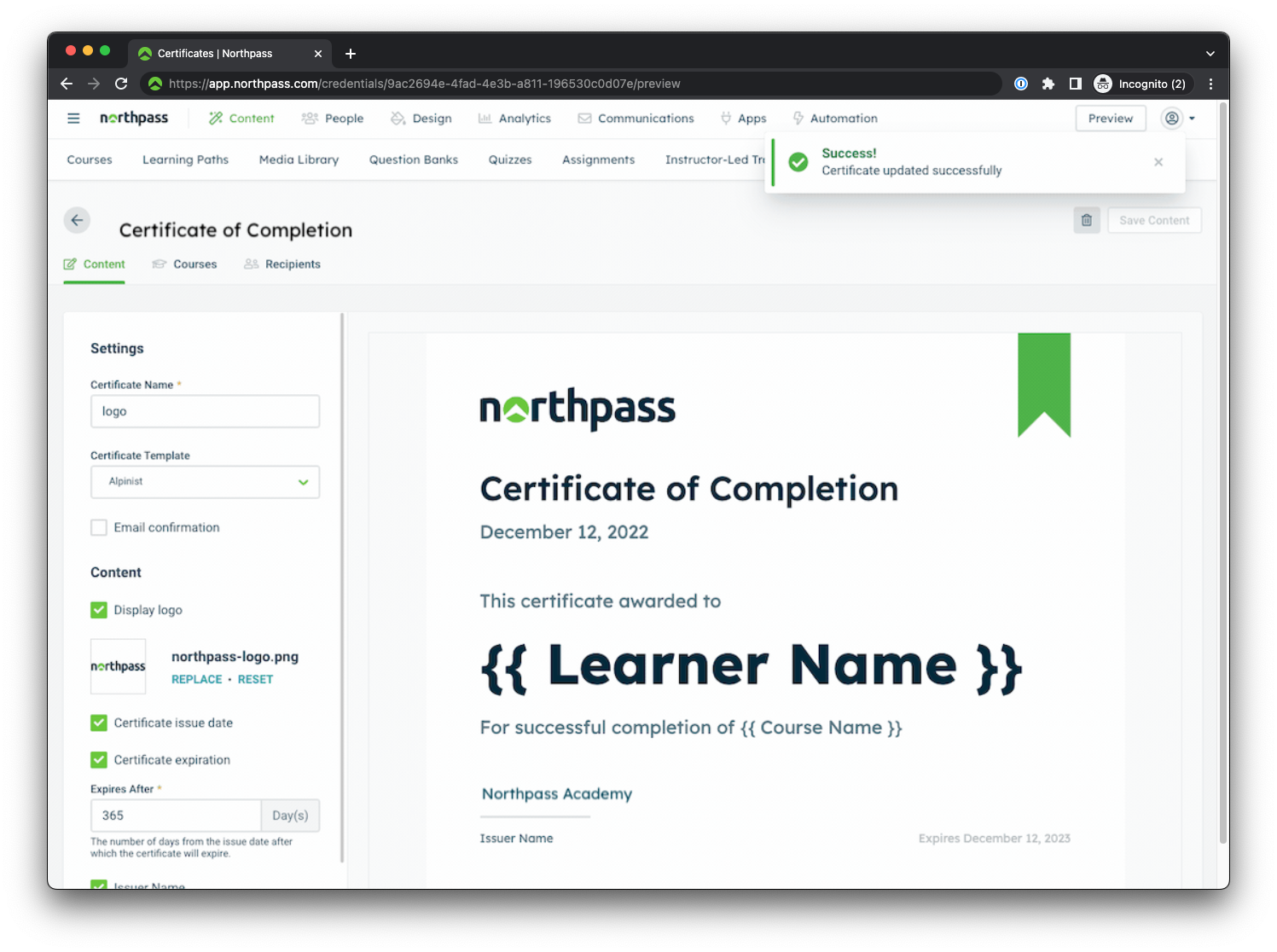
Task: Switch to the Recipients tab
Action: [282, 264]
